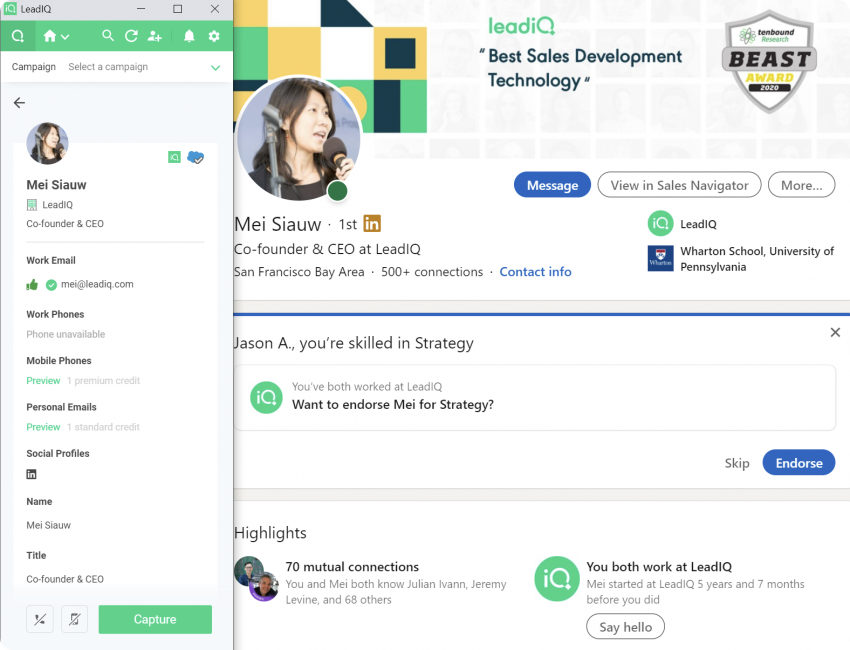Dismiss the endorsement card with the X
This screenshot has height=650, width=850.
[x=835, y=332]
